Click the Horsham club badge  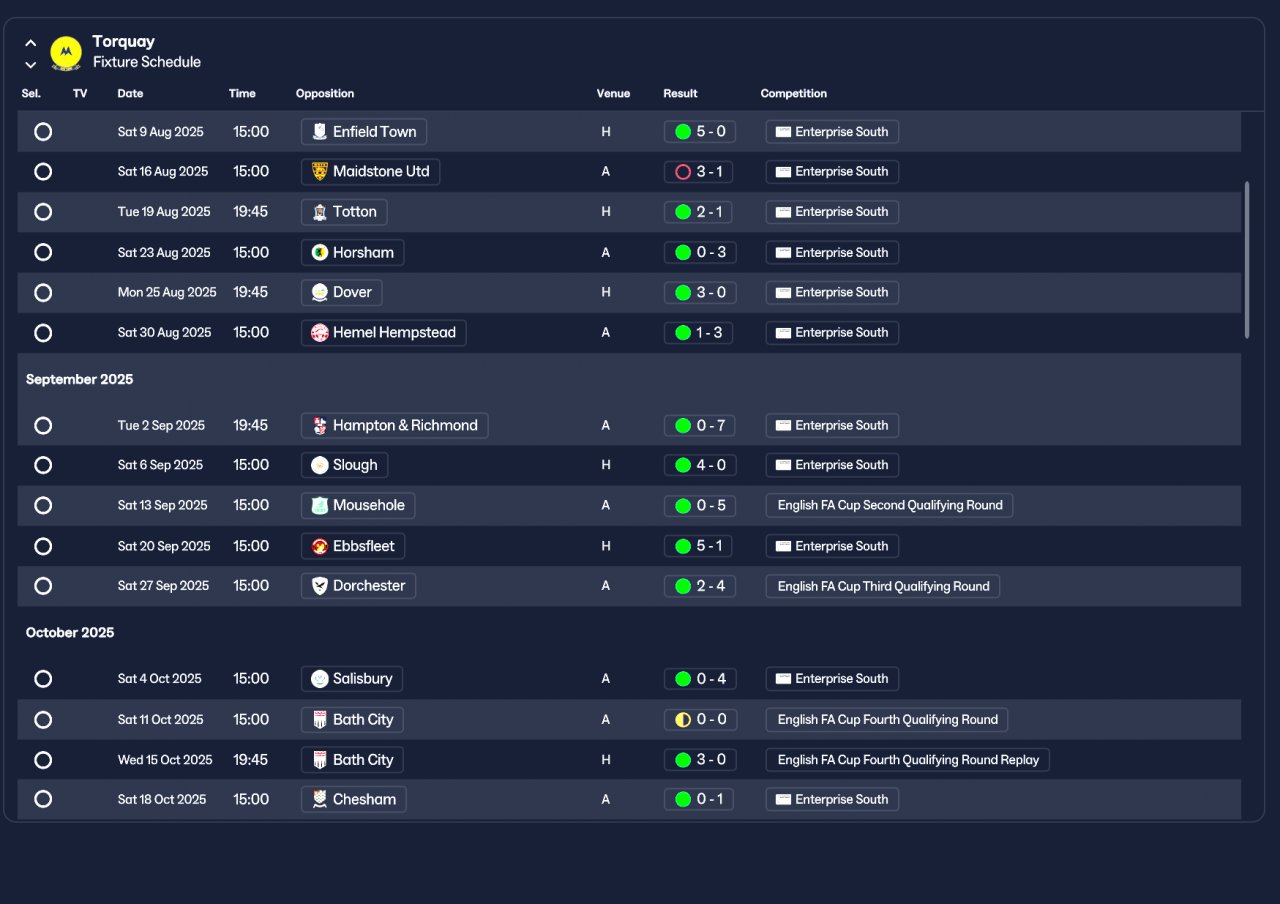(319, 252)
